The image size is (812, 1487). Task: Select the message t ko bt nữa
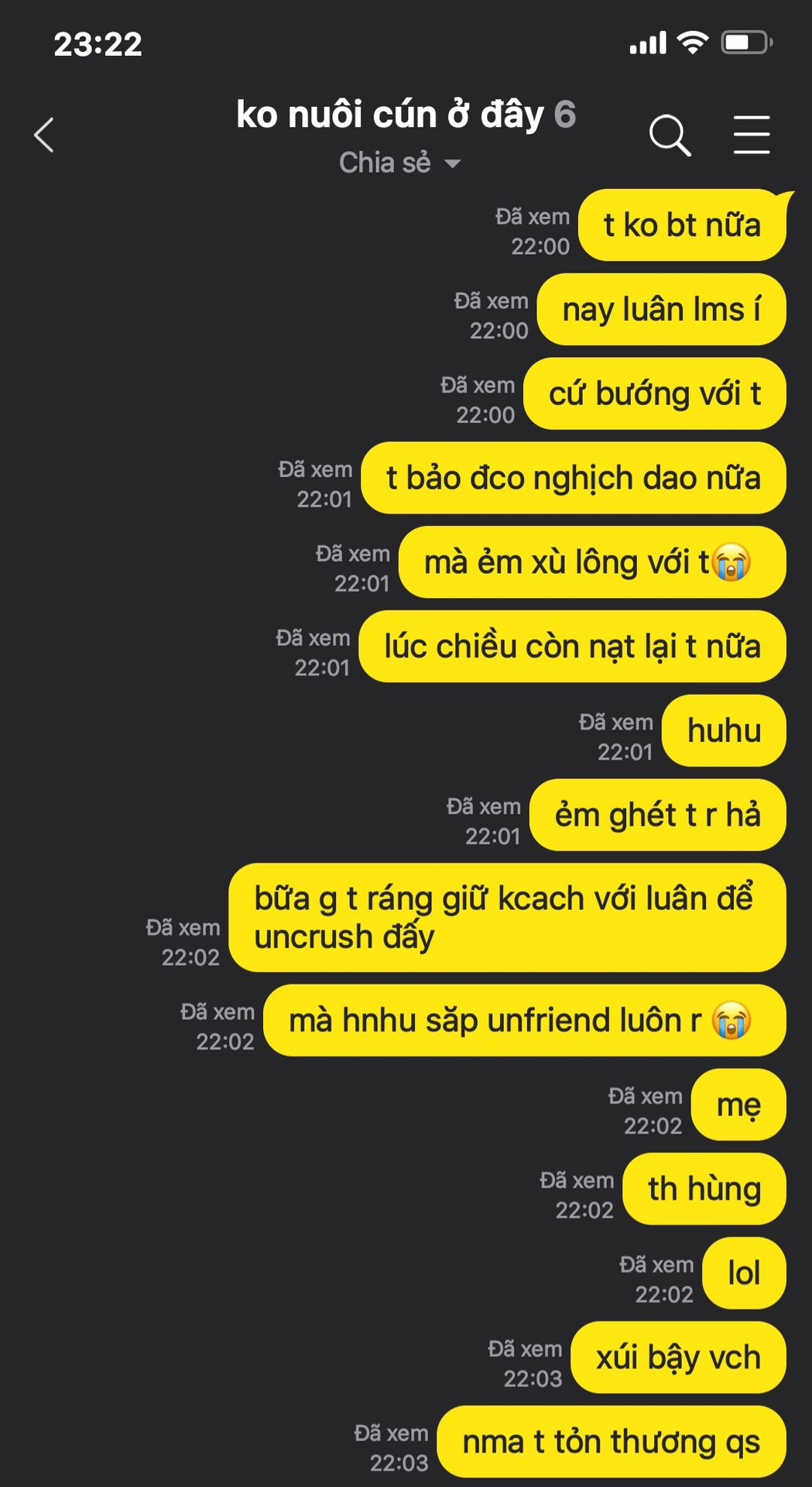click(x=682, y=225)
